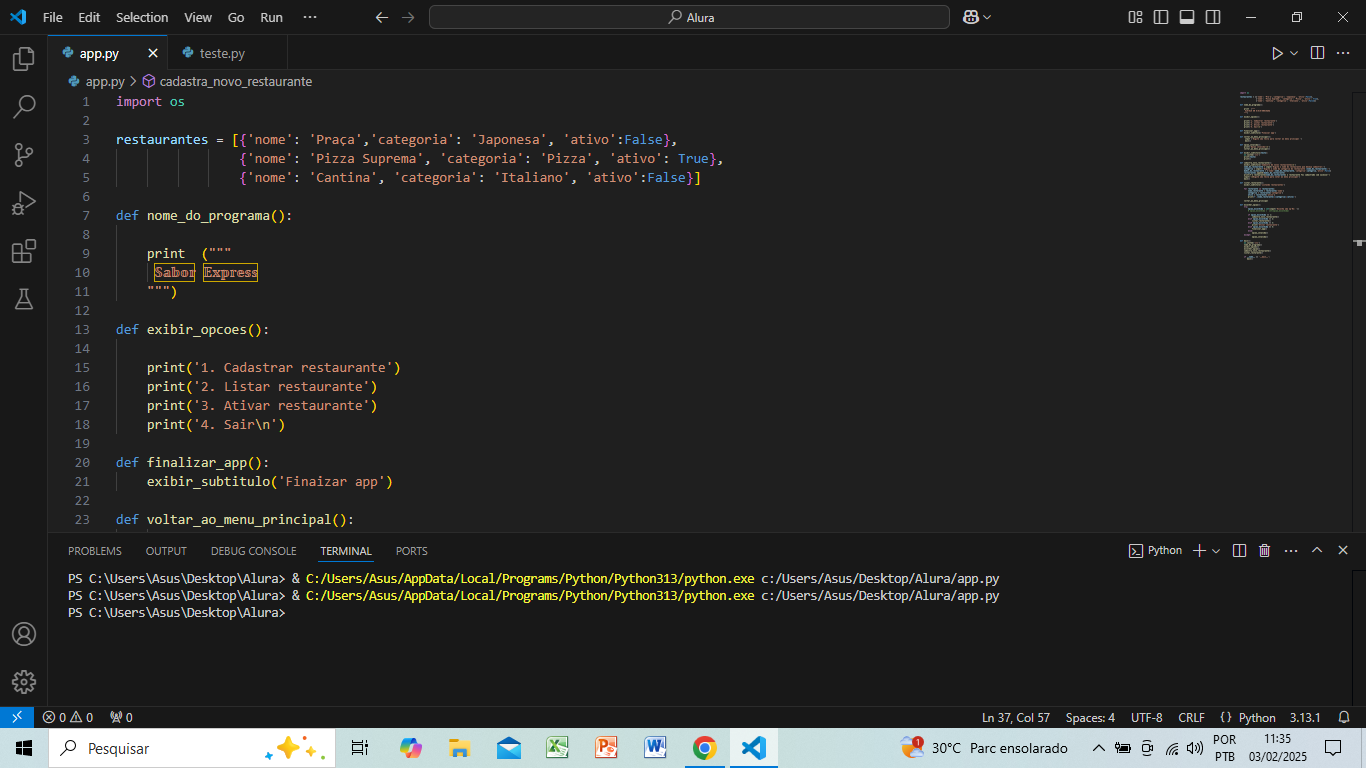Select the Python terminal instance label
Viewport: 1366px width, 768px height.
[x=1155, y=551]
